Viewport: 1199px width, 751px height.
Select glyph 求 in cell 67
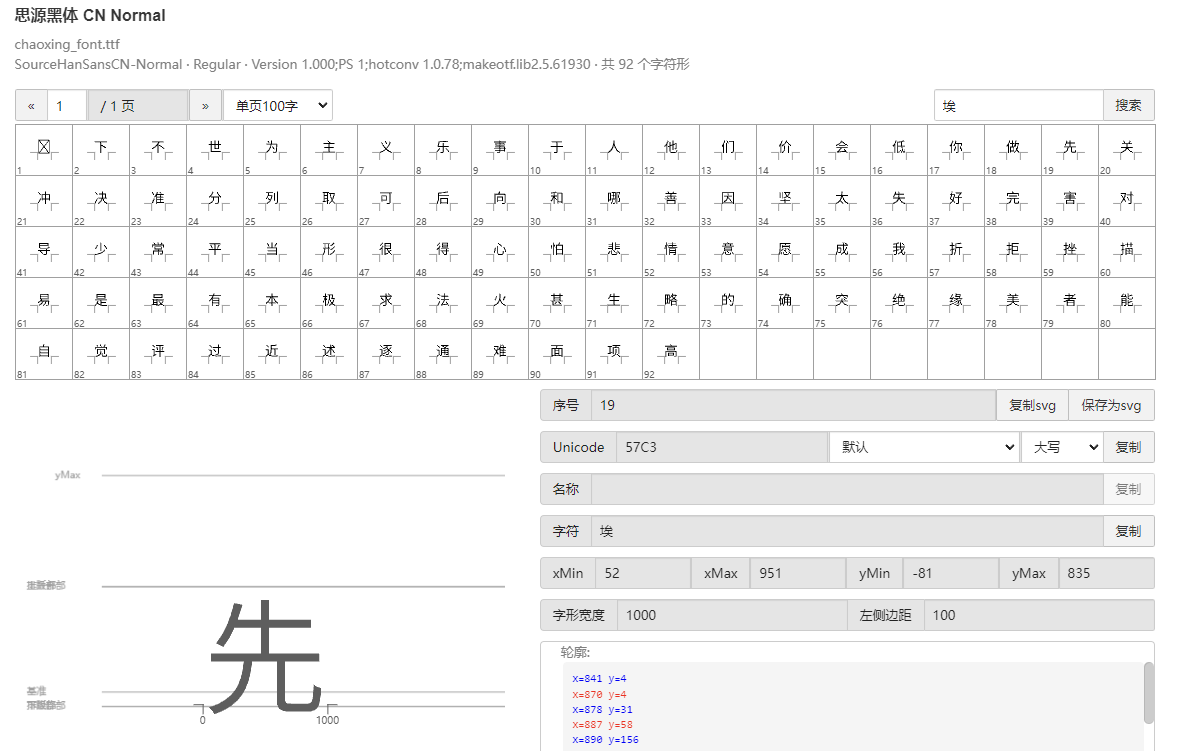pyautogui.click(x=385, y=304)
